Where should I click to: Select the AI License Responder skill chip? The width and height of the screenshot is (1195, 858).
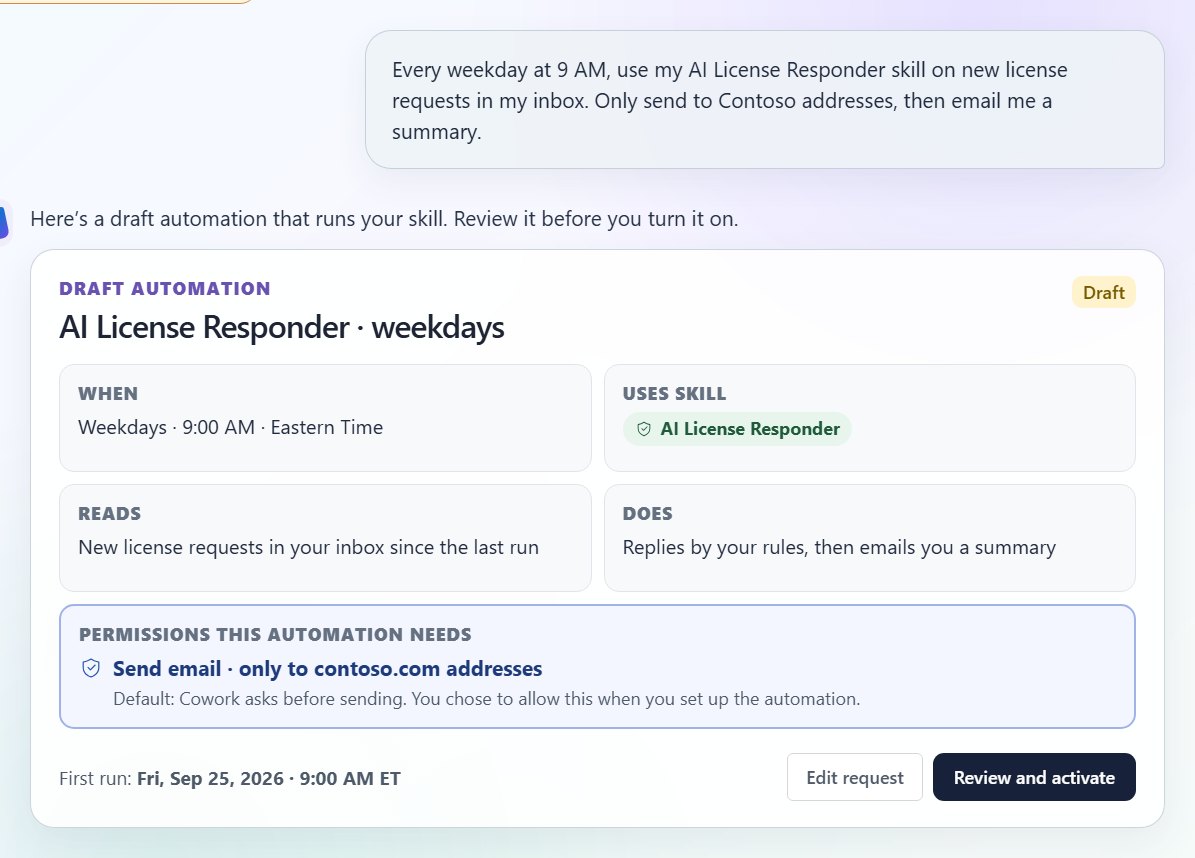pos(737,429)
